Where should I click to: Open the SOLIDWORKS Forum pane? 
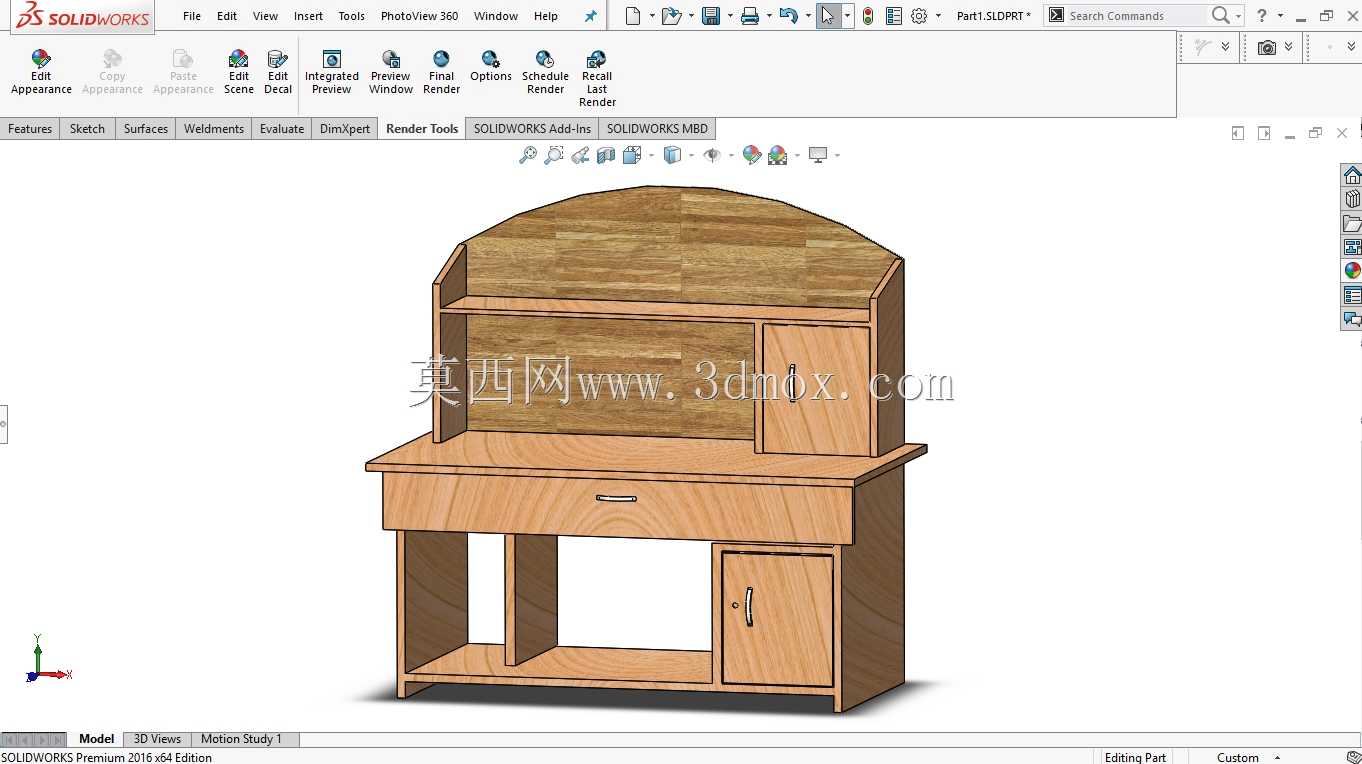1352,320
